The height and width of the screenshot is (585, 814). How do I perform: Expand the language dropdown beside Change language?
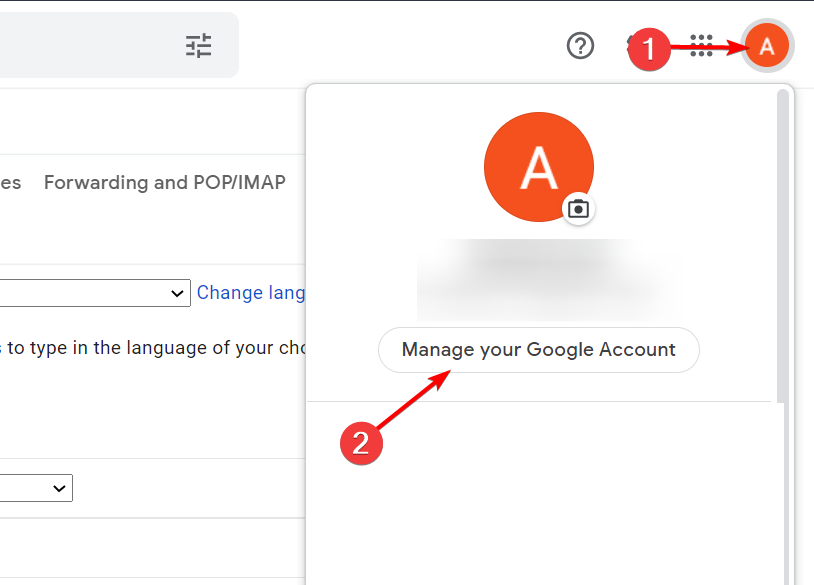95,293
